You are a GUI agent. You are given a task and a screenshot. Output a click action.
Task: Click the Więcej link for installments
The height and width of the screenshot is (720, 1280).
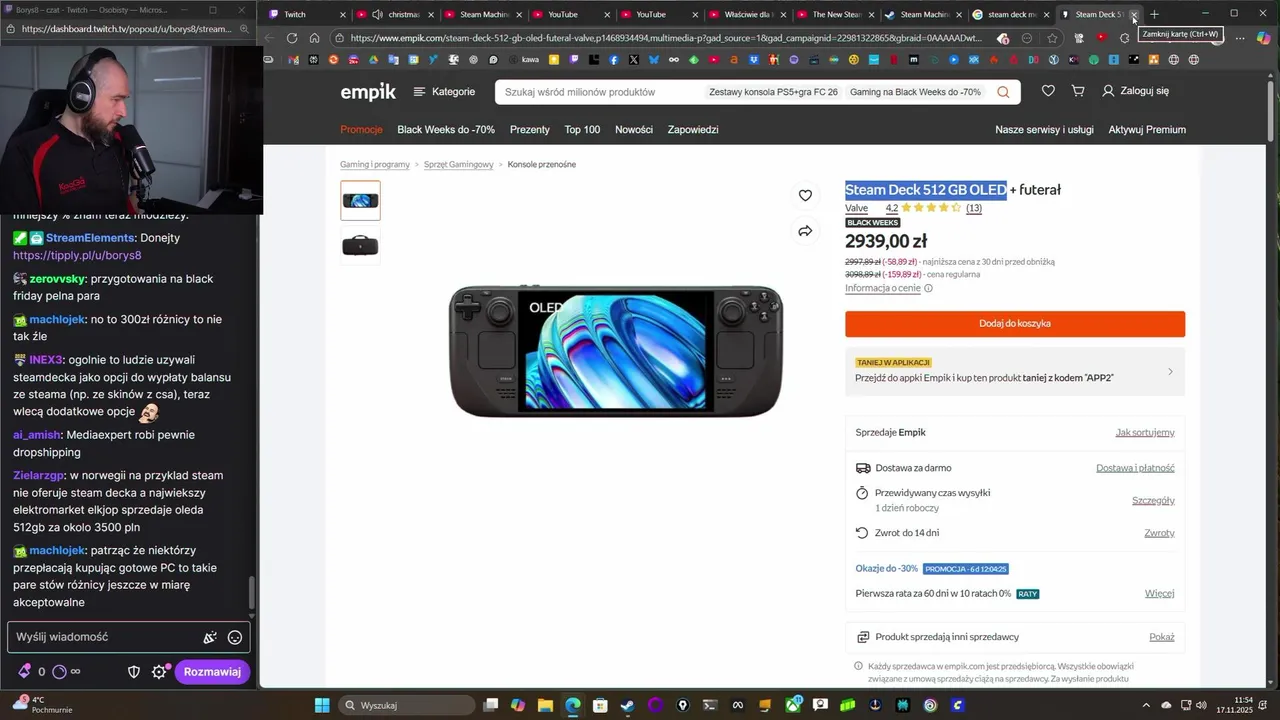1160,594
